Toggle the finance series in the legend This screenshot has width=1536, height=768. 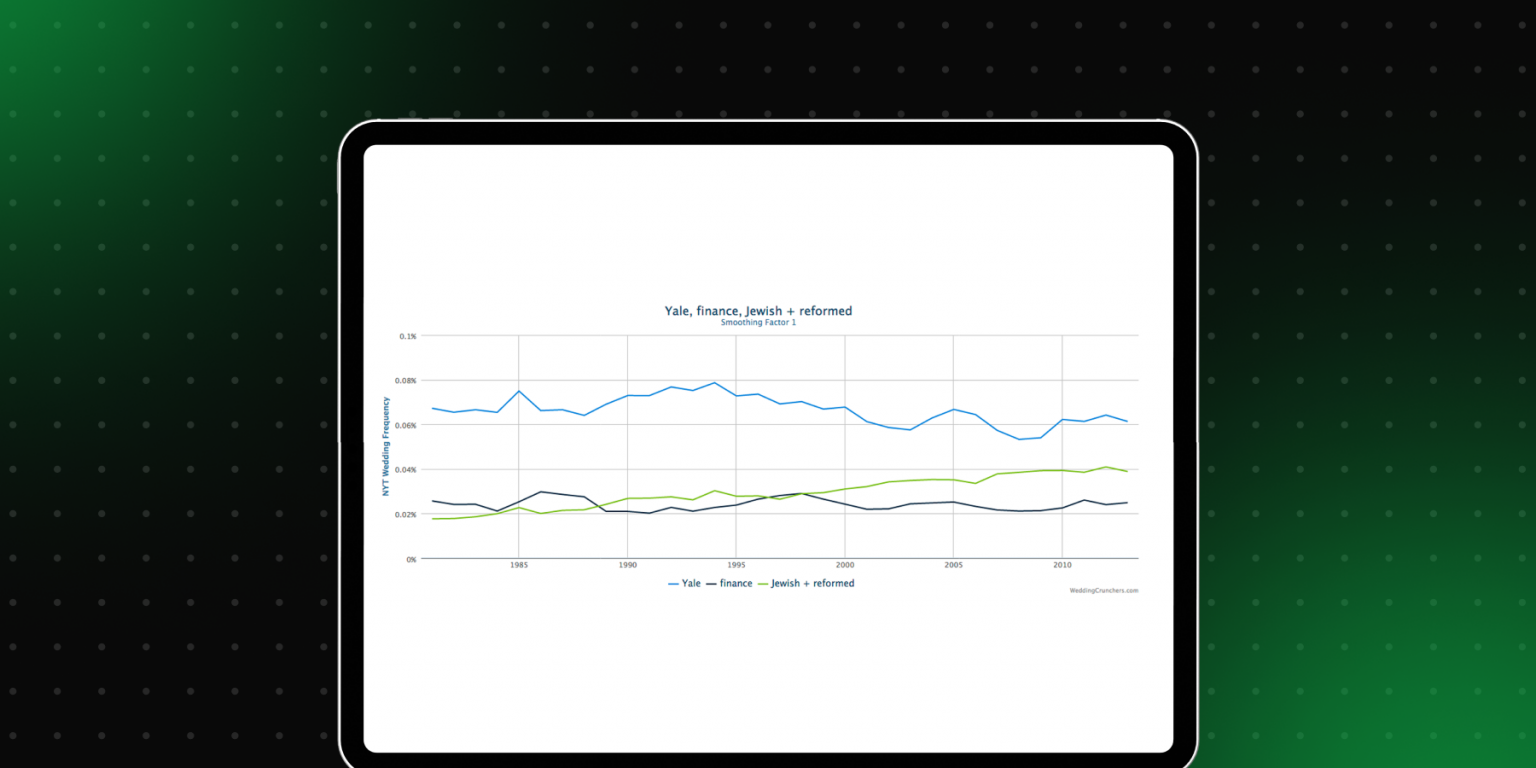(x=736, y=583)
